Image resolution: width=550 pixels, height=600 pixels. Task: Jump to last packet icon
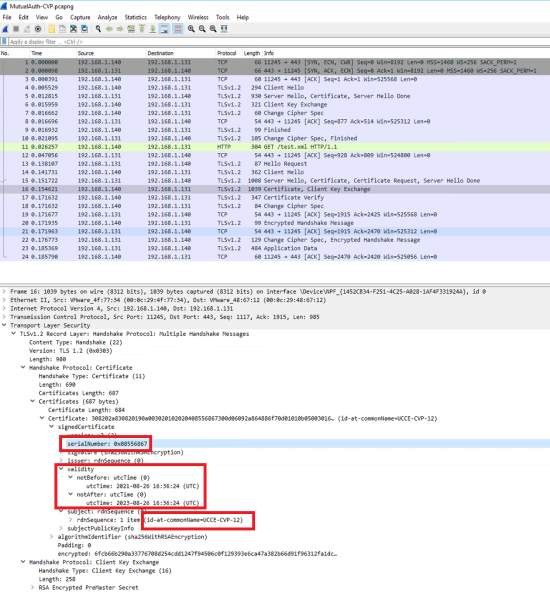153,29
